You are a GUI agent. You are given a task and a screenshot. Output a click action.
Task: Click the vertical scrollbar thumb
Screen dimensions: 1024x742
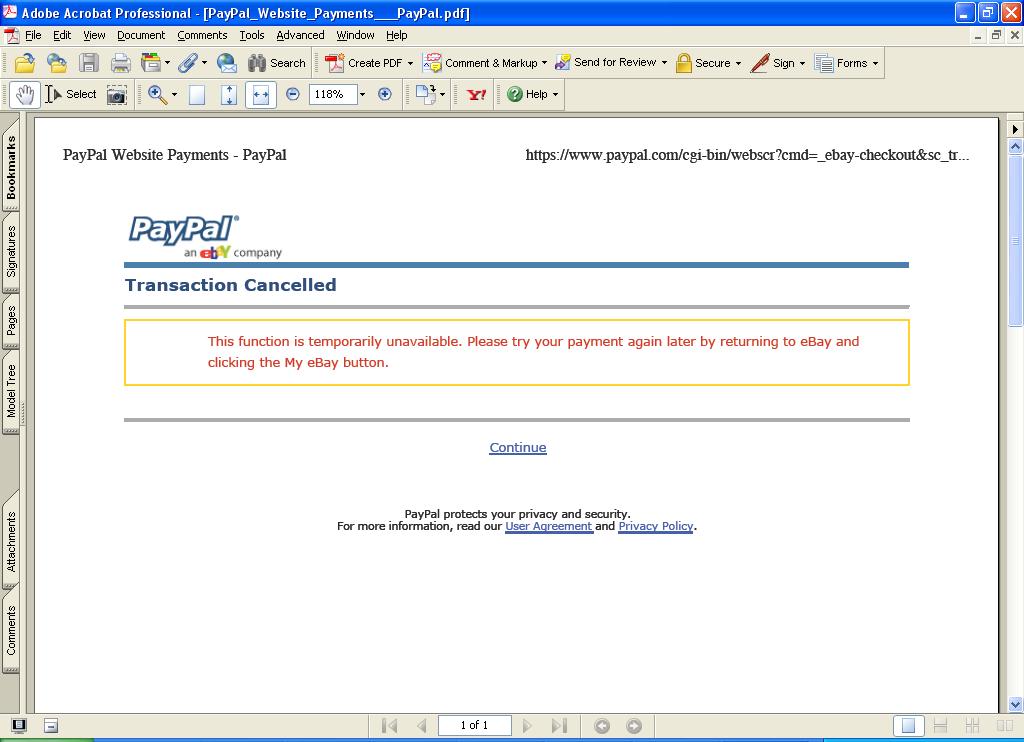pos(1015,240)
